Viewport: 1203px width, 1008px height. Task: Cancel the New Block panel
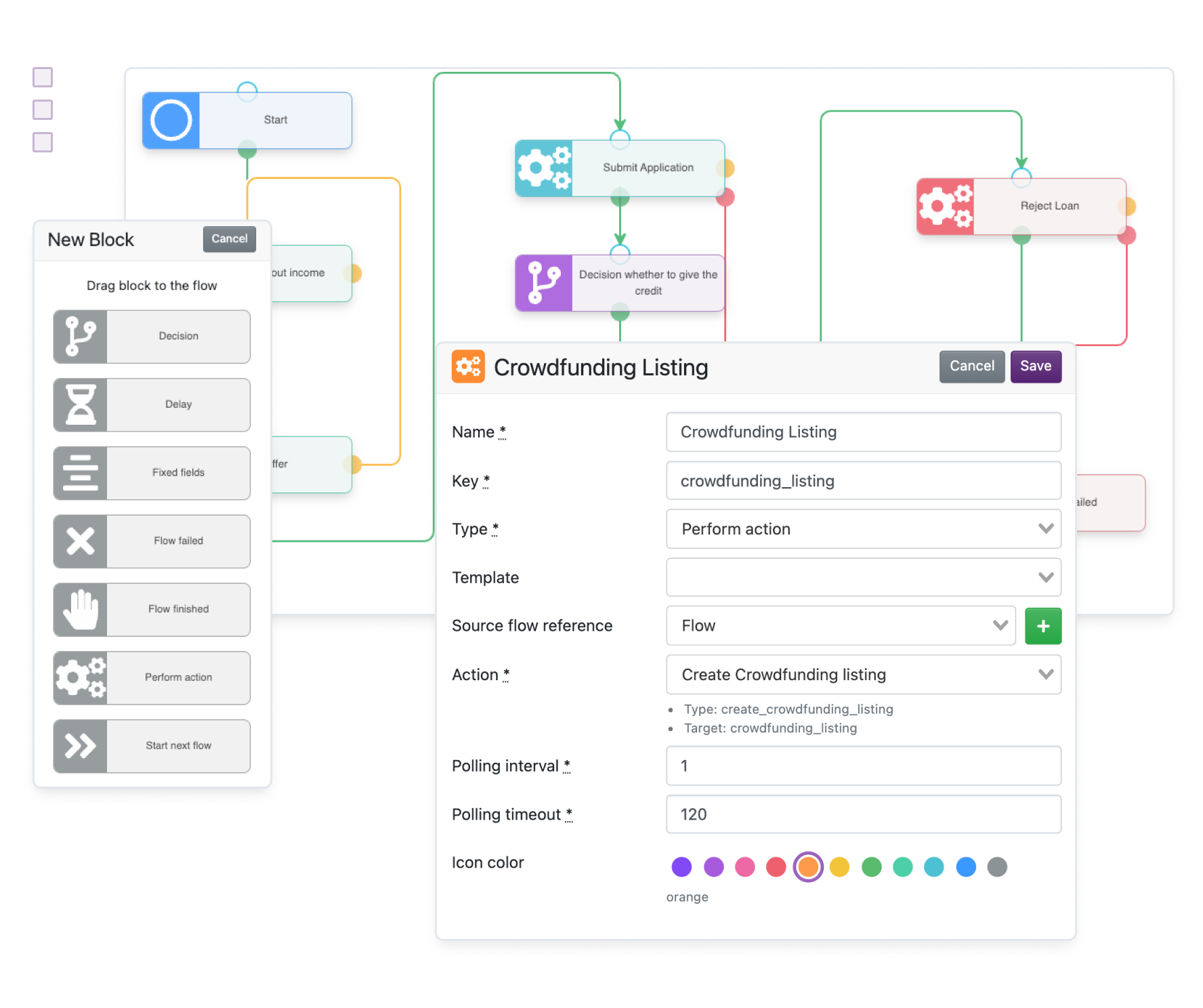[x=229, y=238]
